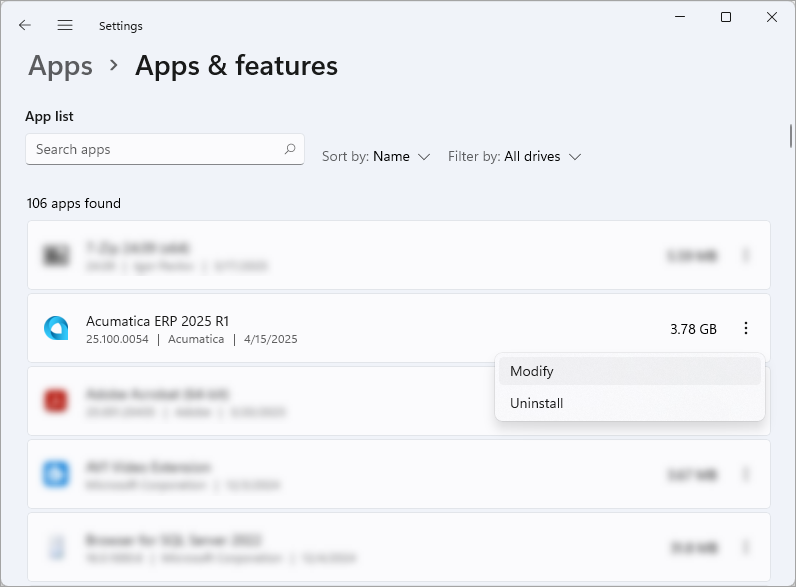This screenshot has width=796, height=587.
Task: Open more options for 7-Zip entry
Action: click(x=746, y=256)
